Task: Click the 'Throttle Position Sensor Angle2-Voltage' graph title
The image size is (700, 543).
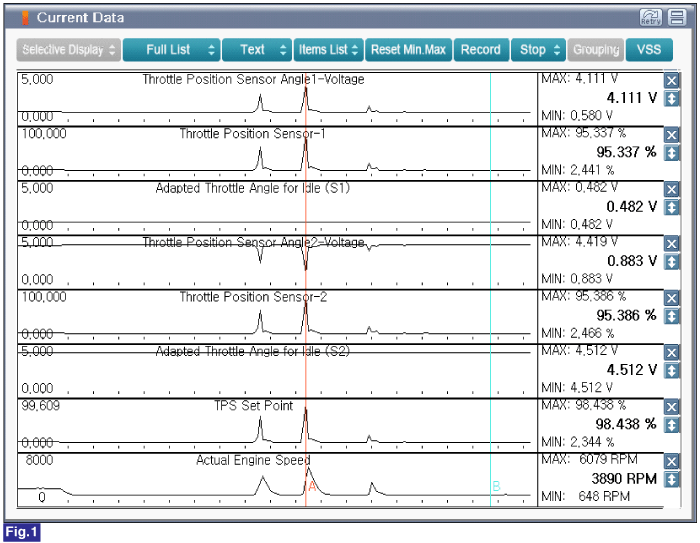Action: (x=253, y=242)
